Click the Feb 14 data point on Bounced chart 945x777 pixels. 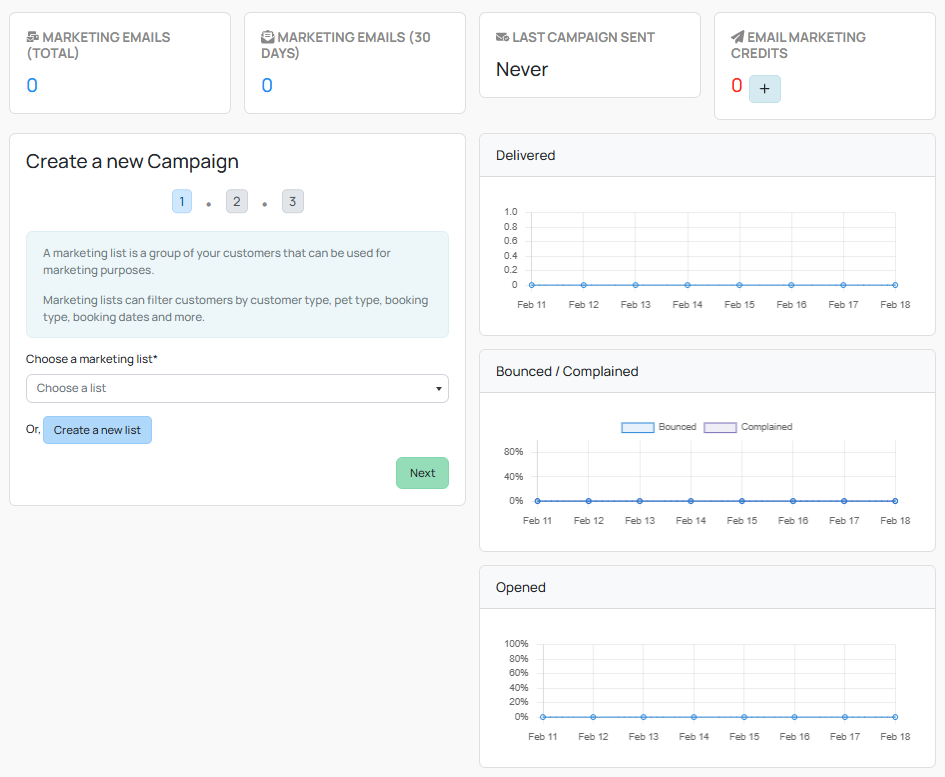(x=691, y=501)
